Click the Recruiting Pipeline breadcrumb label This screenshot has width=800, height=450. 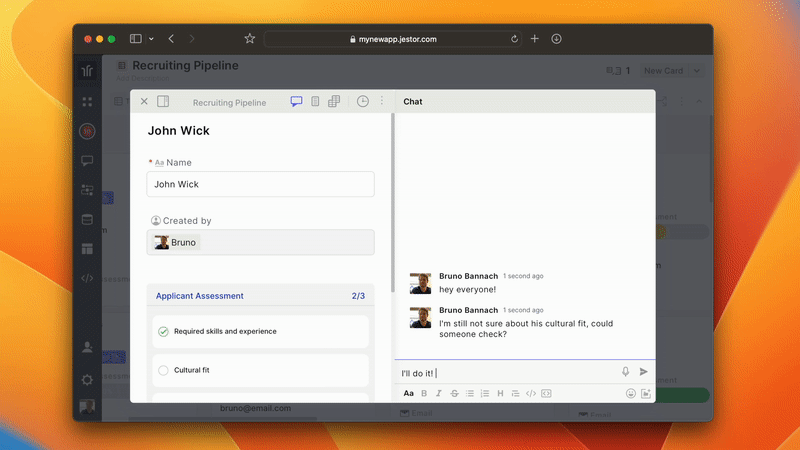230,103
